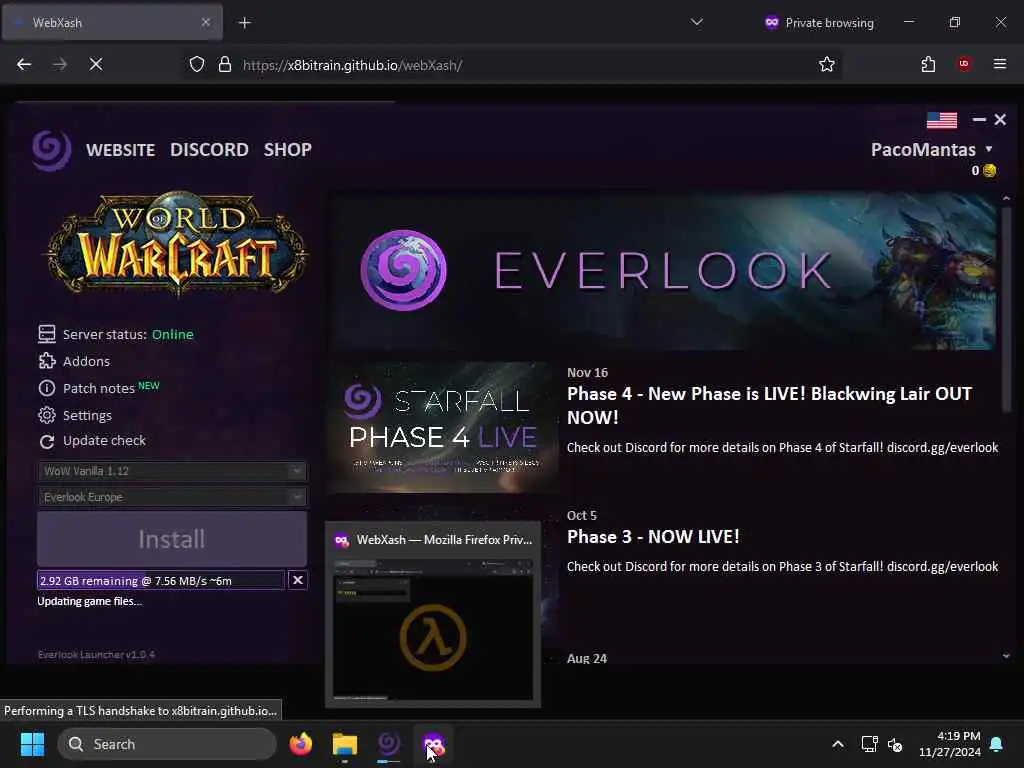Bookmark this page with the star icon
The width and height of the screenshot is (1024, 768).
(827, 65)
